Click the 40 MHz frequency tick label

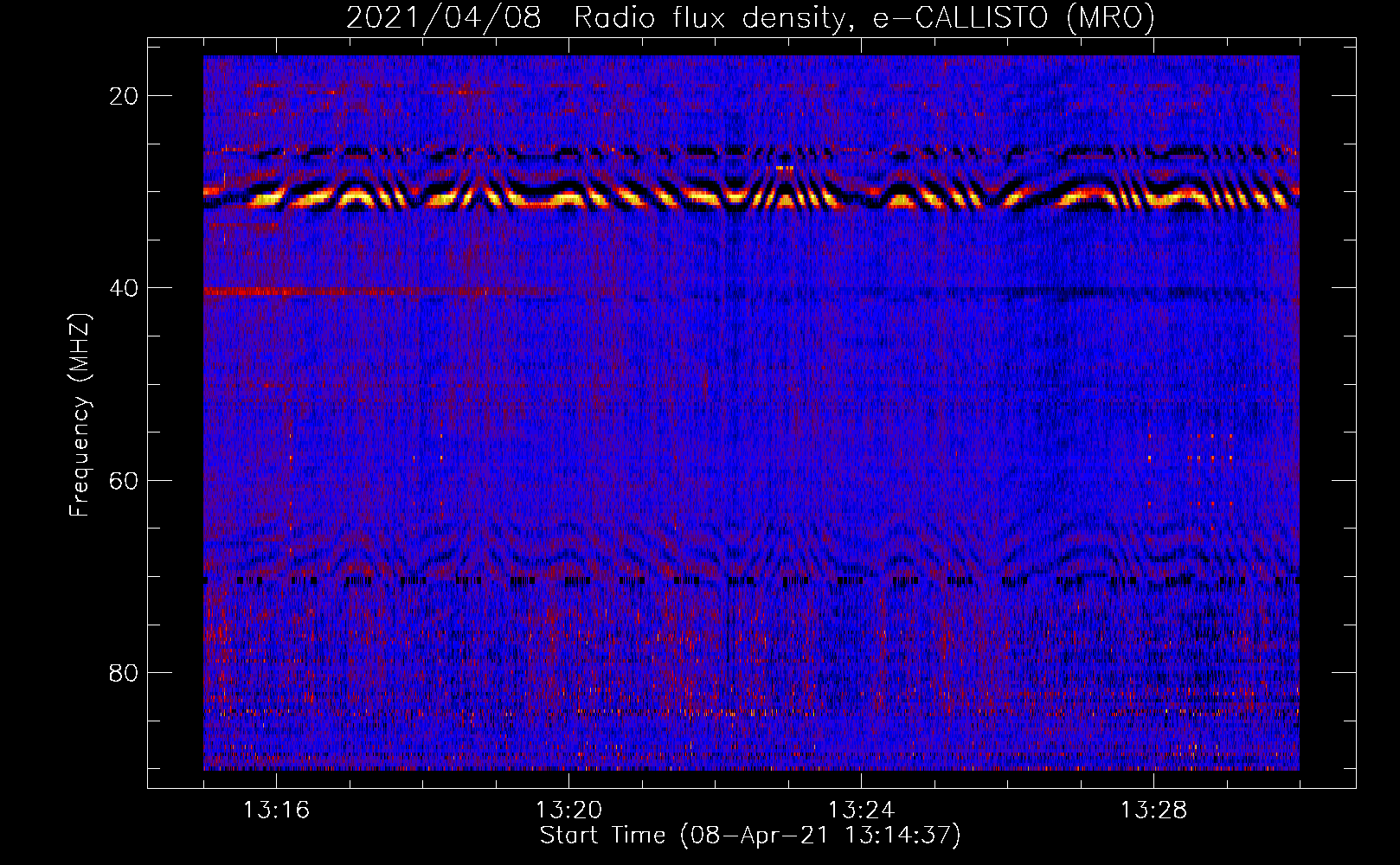click(125, 288)
